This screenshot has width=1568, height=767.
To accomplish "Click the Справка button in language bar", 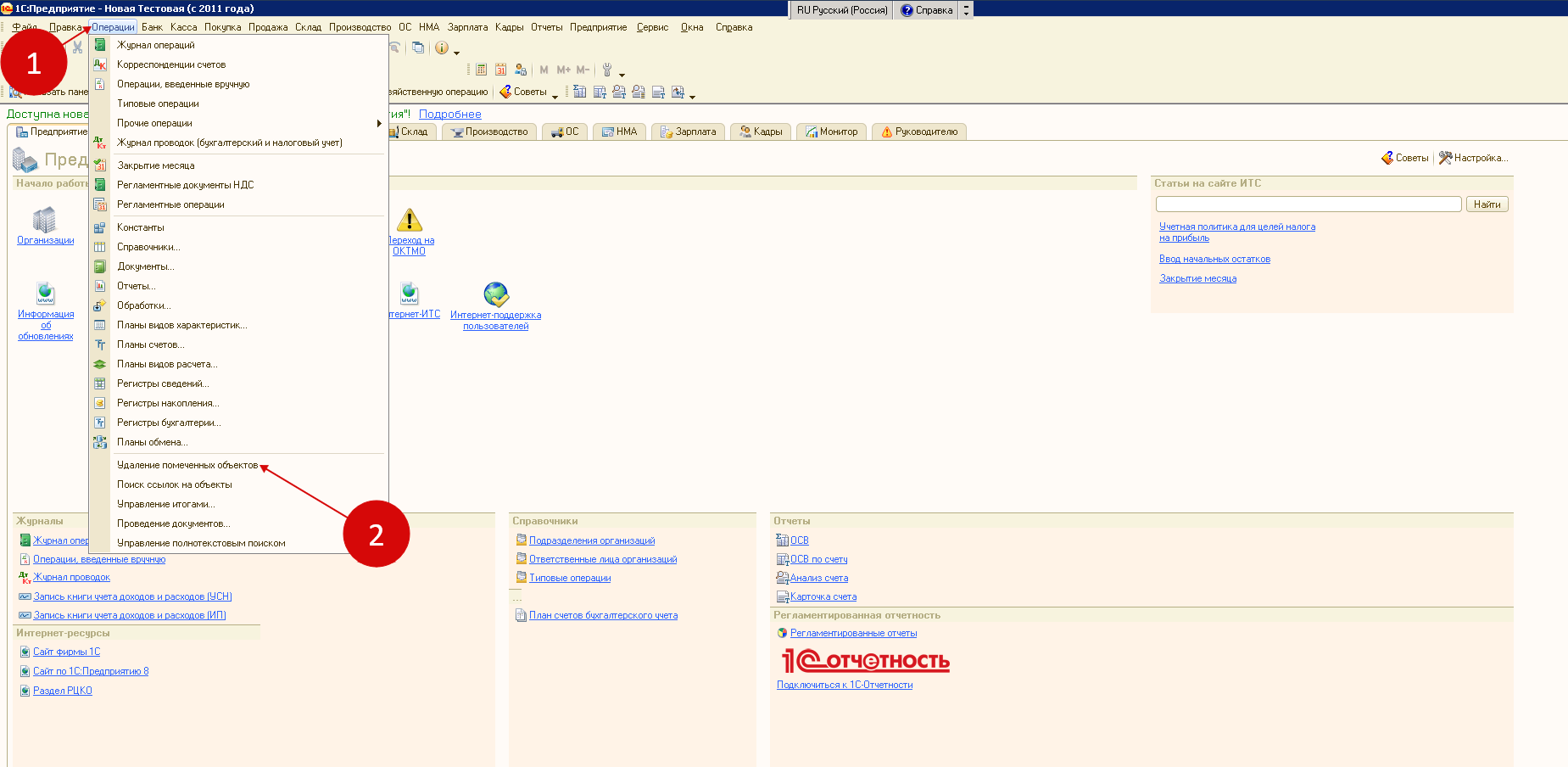I will 927,10.
